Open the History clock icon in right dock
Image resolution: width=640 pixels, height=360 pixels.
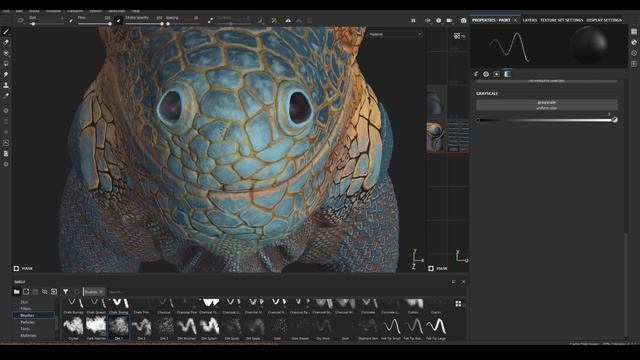[x=634, y=53]
